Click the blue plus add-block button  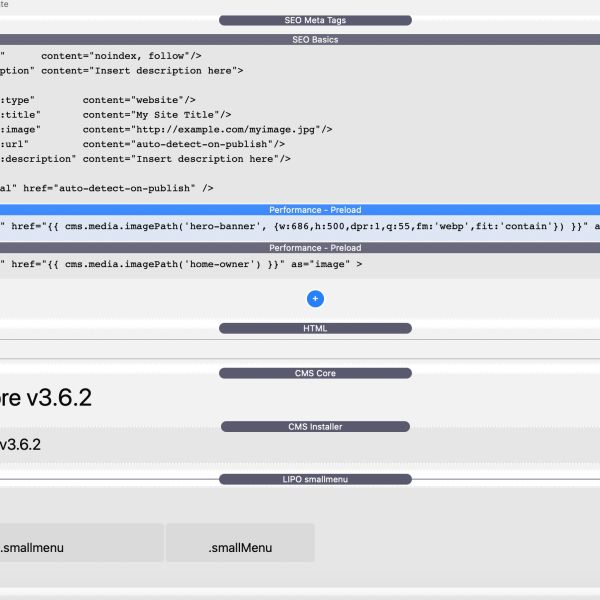click(x=315, y=299)
